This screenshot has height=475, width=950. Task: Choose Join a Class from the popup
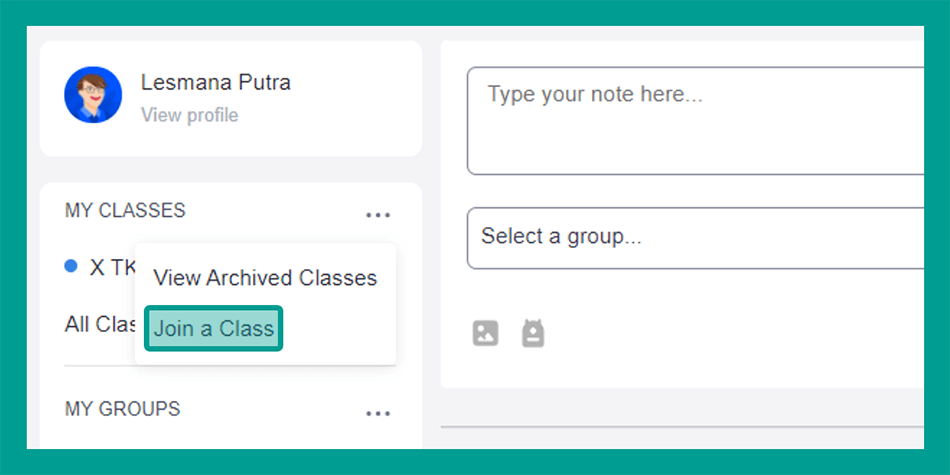(213, 328)
